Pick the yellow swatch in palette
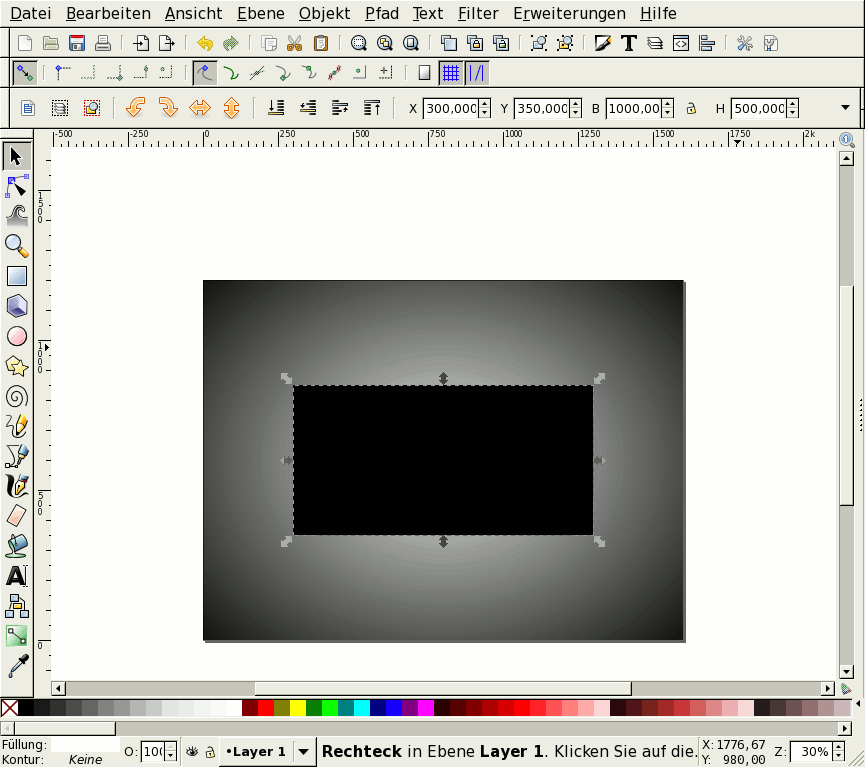Image resolution: width=865 pixels, height=767 pixels. coord(298,708)
